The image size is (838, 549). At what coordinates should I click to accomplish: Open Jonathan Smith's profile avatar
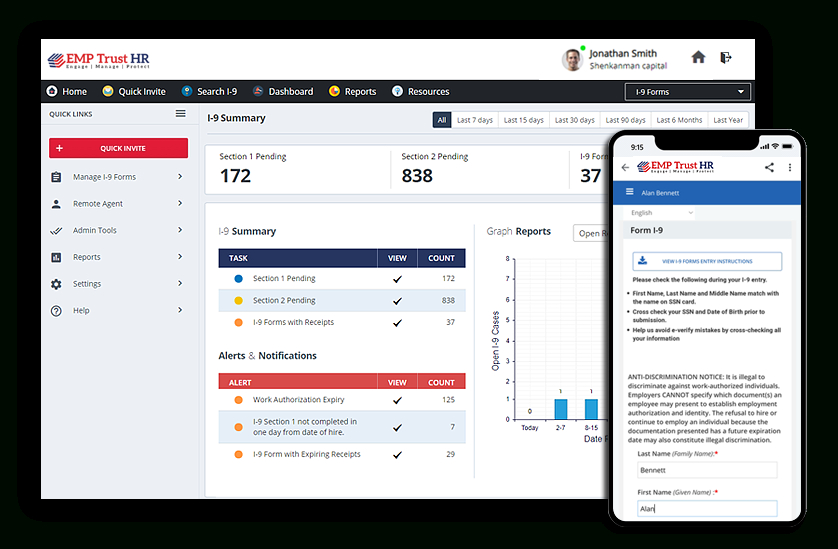[572, 60]
